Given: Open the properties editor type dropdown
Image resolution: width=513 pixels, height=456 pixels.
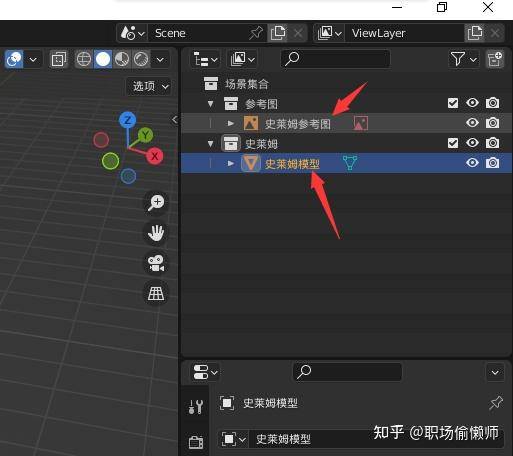Looking at the screenshot, I should pos(205,372).
